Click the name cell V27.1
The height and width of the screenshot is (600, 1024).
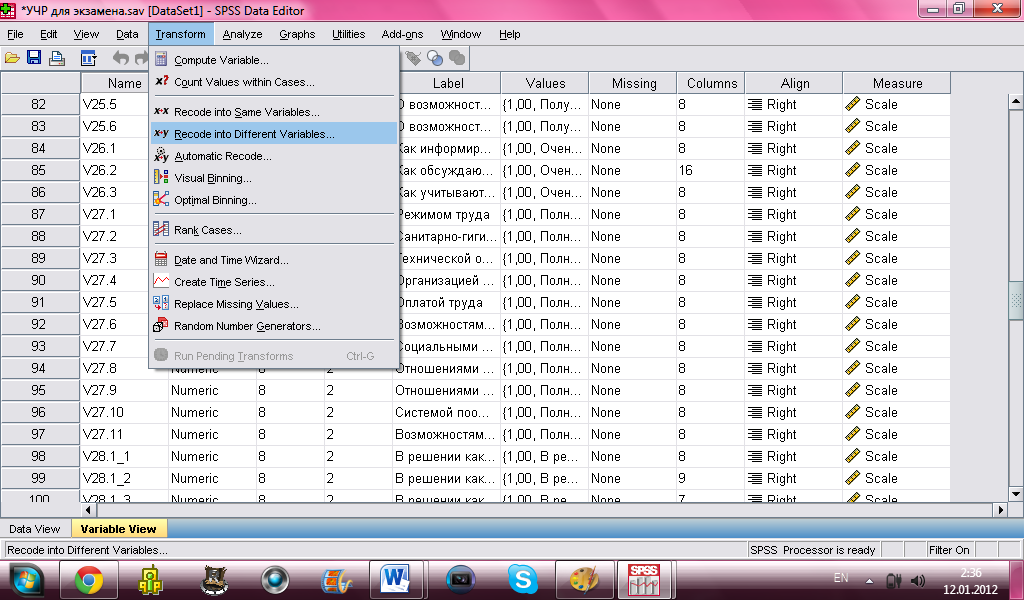pyautogui.click(x=115, y=214)
